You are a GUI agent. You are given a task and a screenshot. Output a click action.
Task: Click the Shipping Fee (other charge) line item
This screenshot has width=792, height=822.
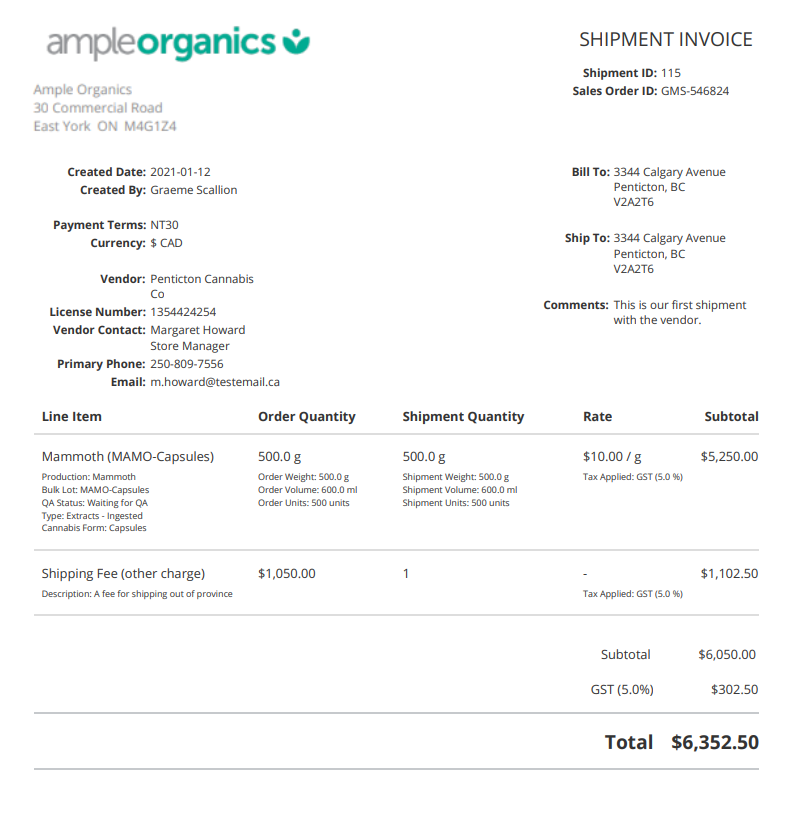pos(123,573)
